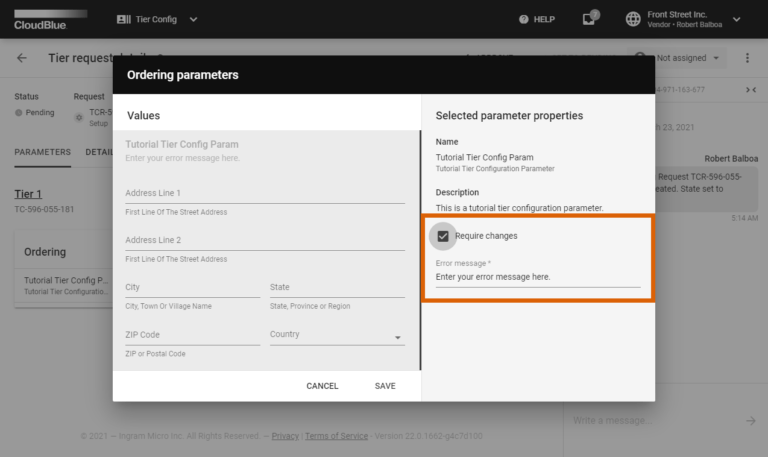Go back using the left arrow
768x457 pixels.
point(22,58)
